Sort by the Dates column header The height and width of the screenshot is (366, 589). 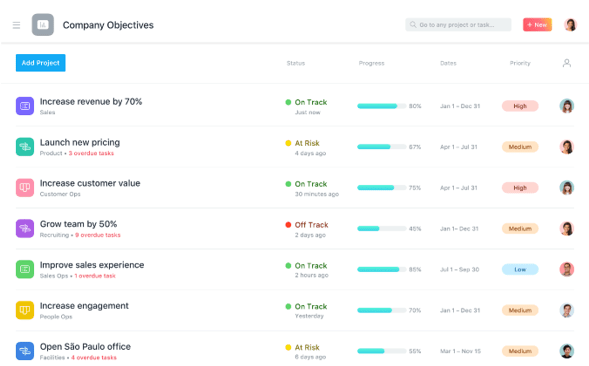[448, 63]
